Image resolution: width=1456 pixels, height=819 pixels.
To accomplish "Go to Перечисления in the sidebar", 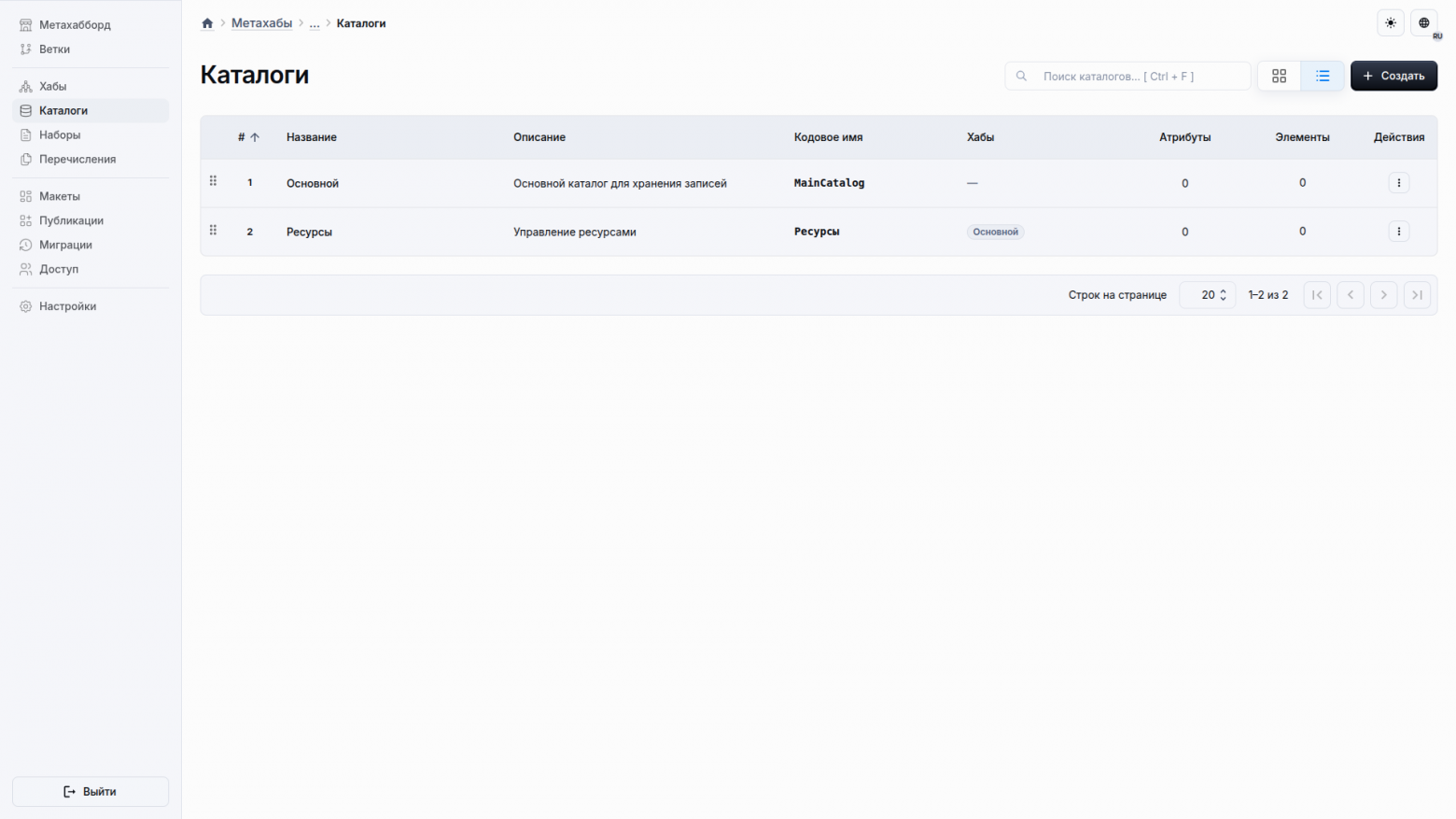I will (x=77, y=160).
